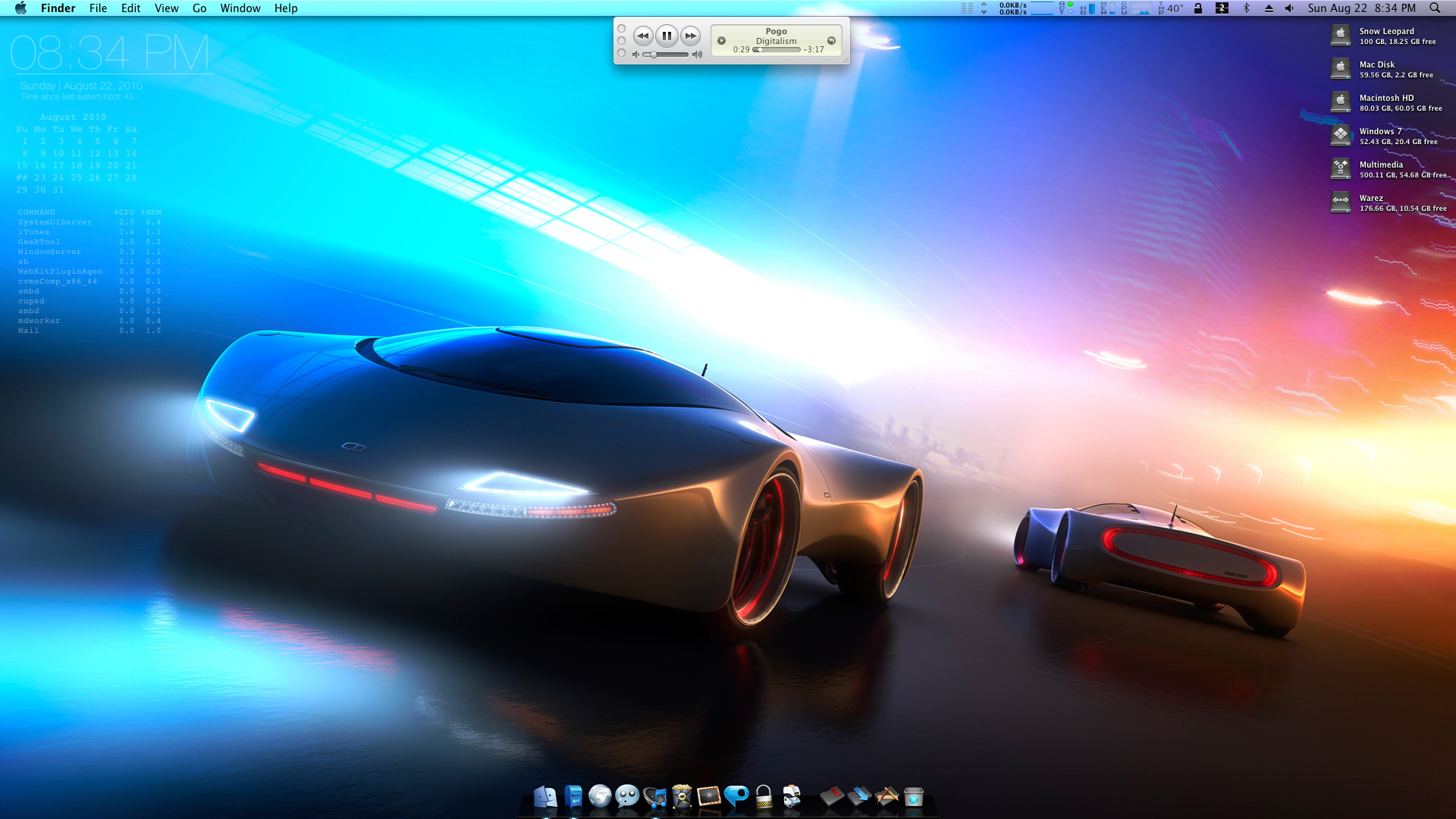Click the small play arrow in iTunes display

coord(721,41)
